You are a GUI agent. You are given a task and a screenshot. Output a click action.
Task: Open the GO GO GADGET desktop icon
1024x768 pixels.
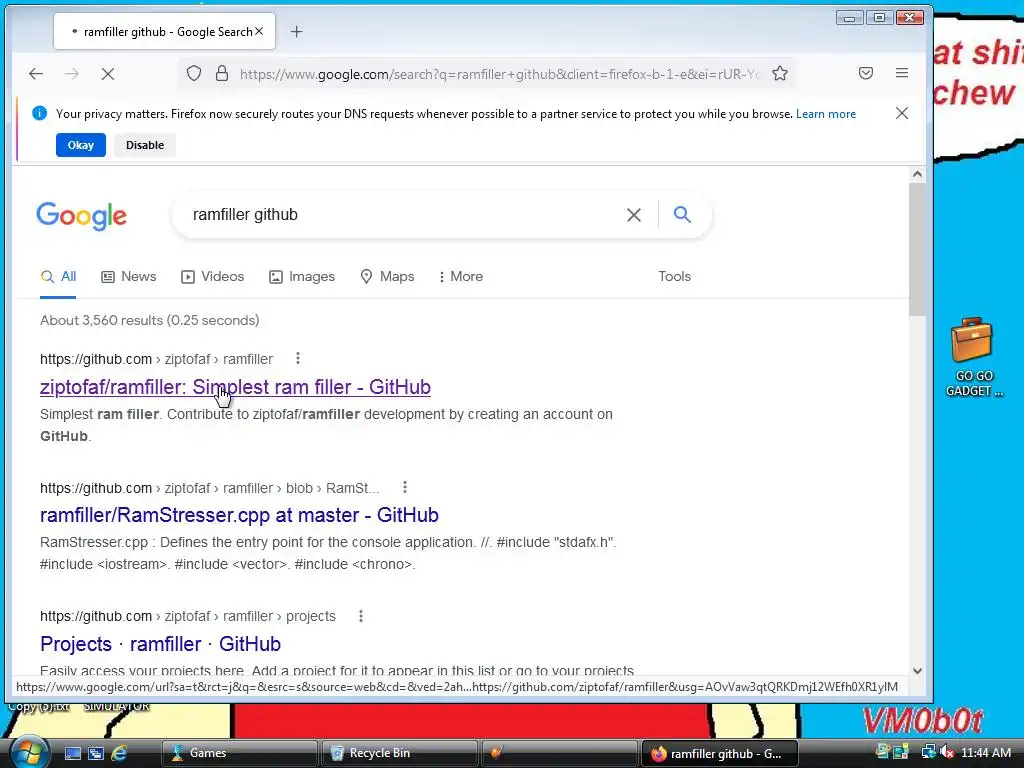(973, 357)
